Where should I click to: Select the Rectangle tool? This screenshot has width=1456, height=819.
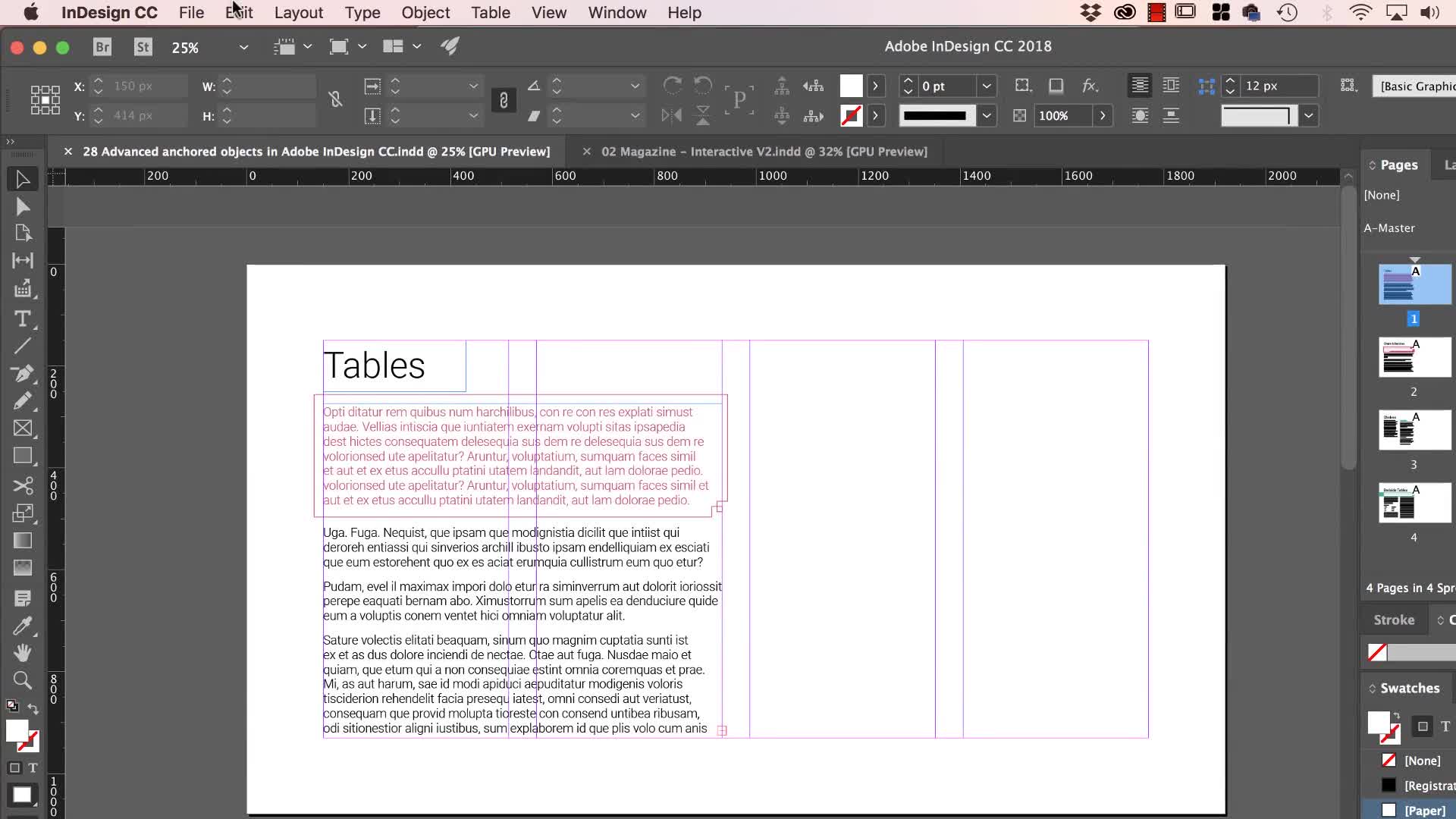click(22, 456)
